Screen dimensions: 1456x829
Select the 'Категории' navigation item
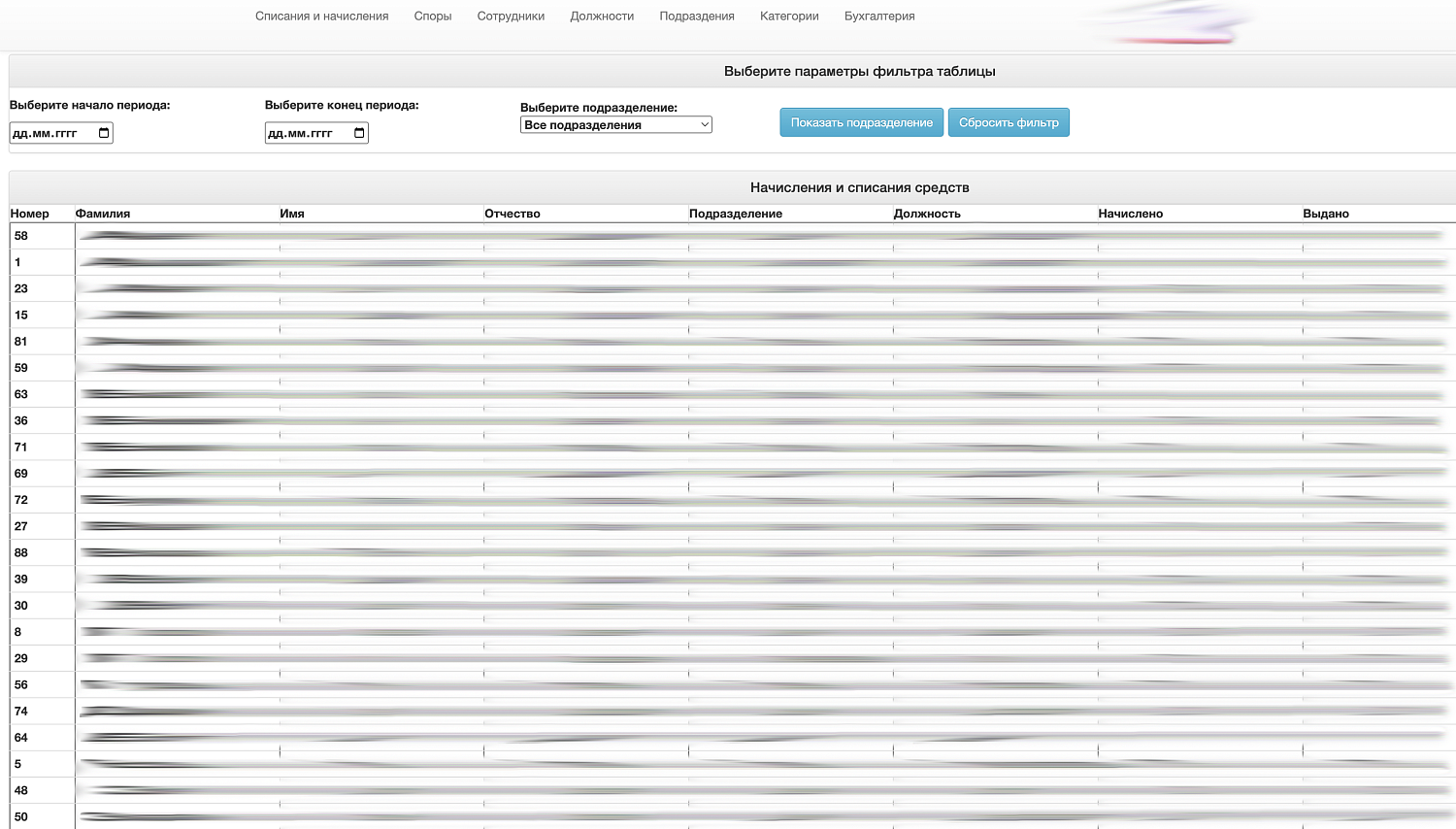(789, 17)
